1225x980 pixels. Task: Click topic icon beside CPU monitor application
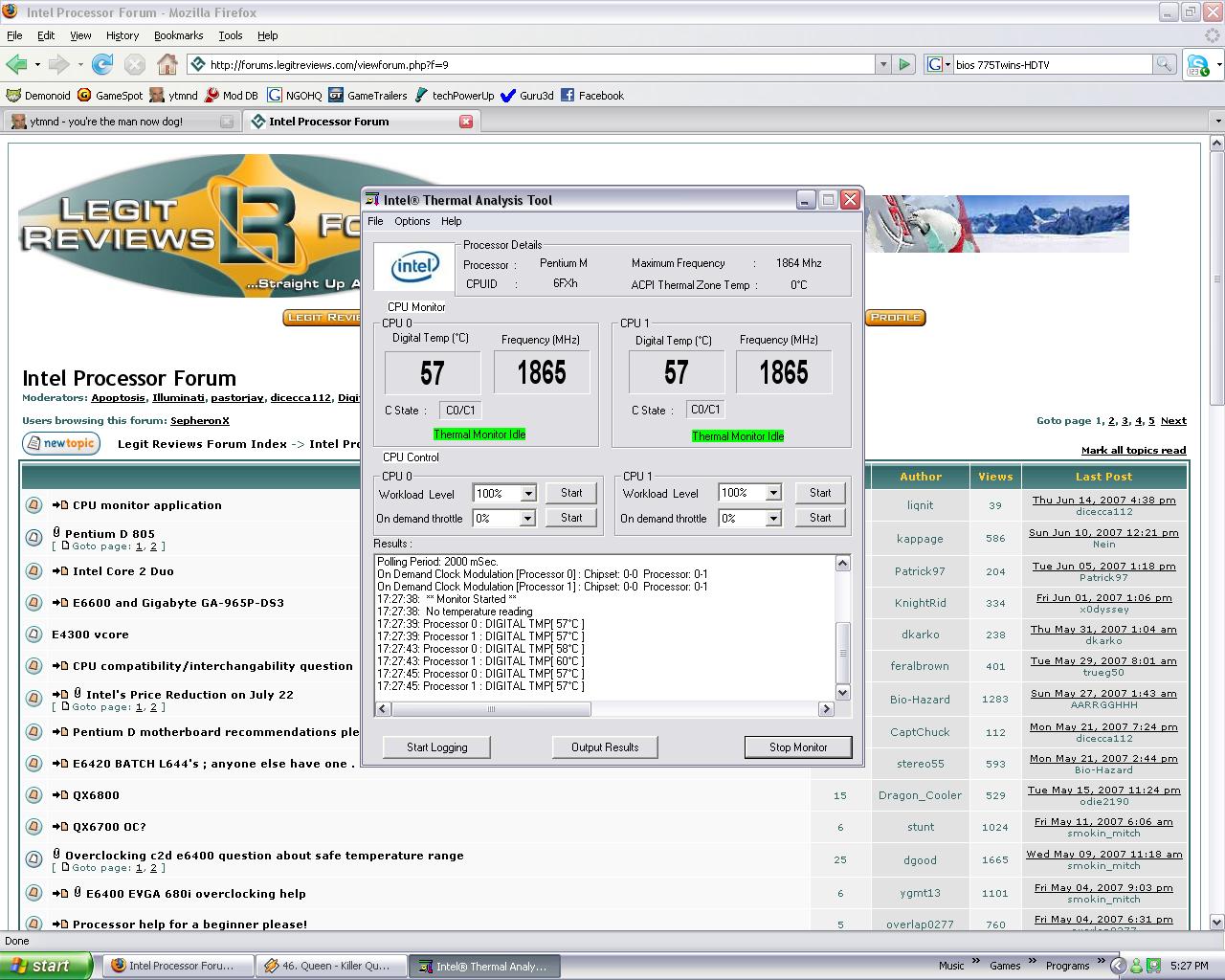click(x=33, y=504)
